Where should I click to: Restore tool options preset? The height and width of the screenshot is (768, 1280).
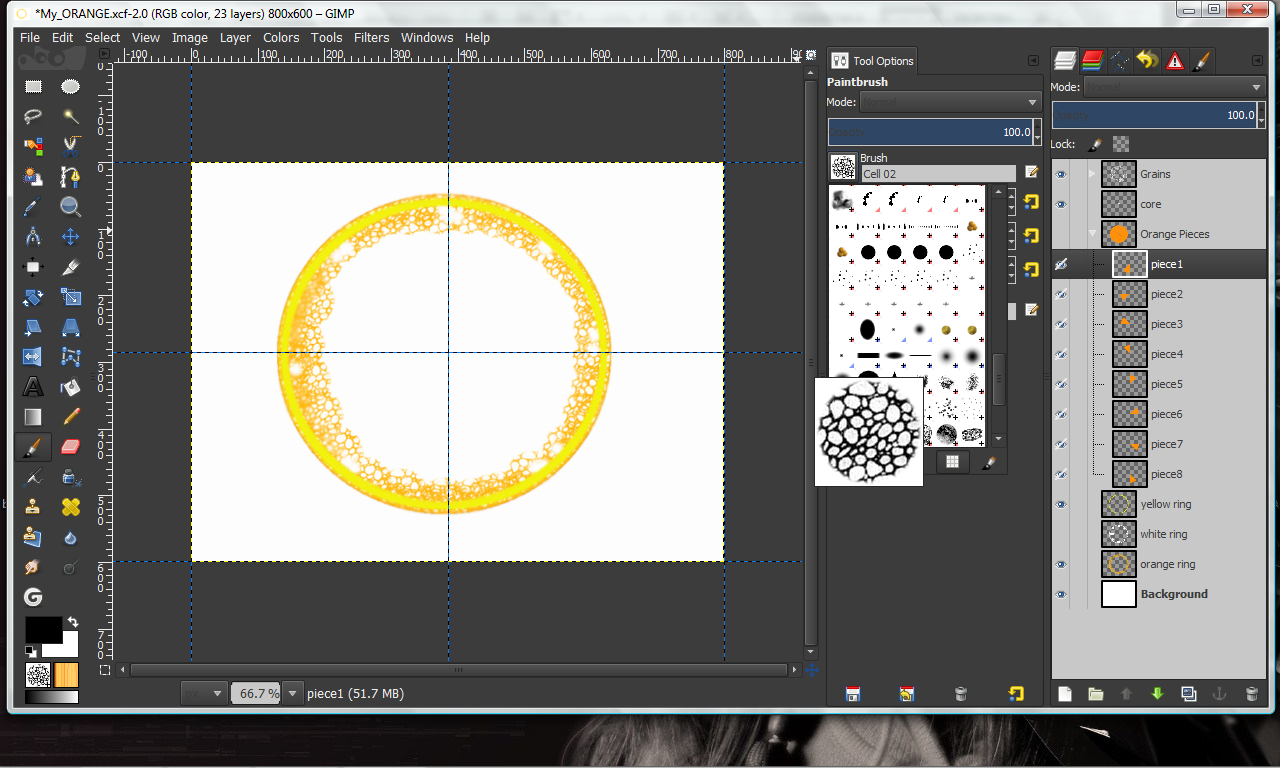pos(907,694)
